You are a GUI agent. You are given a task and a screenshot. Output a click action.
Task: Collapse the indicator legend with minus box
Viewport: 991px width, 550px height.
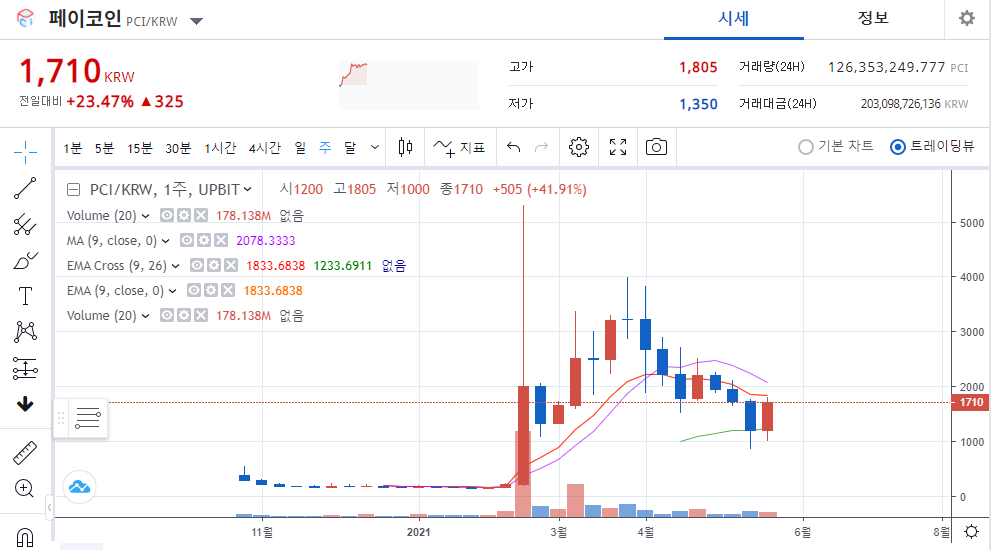pyautogui.click(x=73, y=189)
